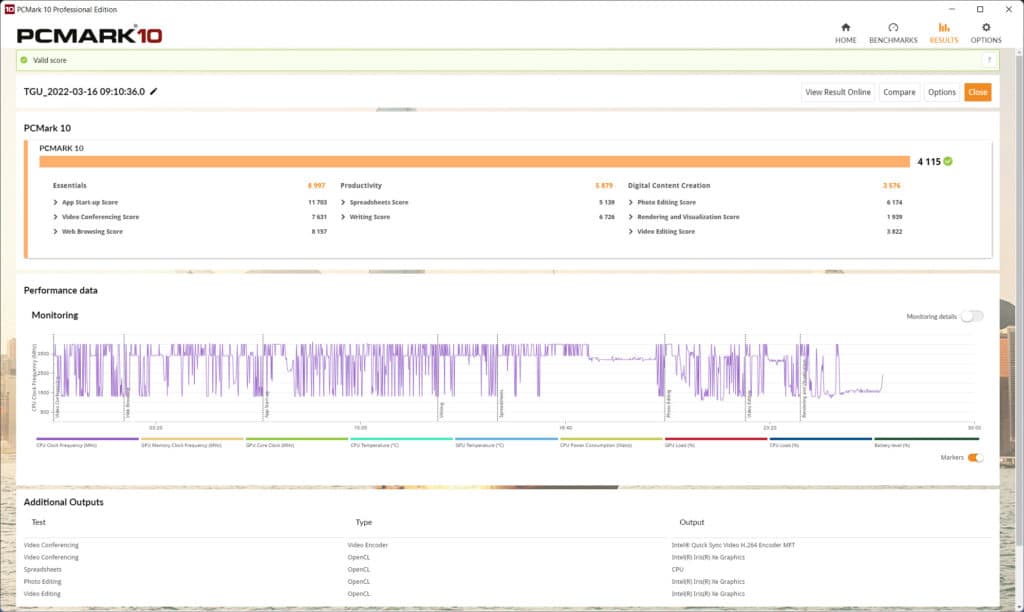Click the Output column header
Screen dimensions: 1024x612
point(692,522)
